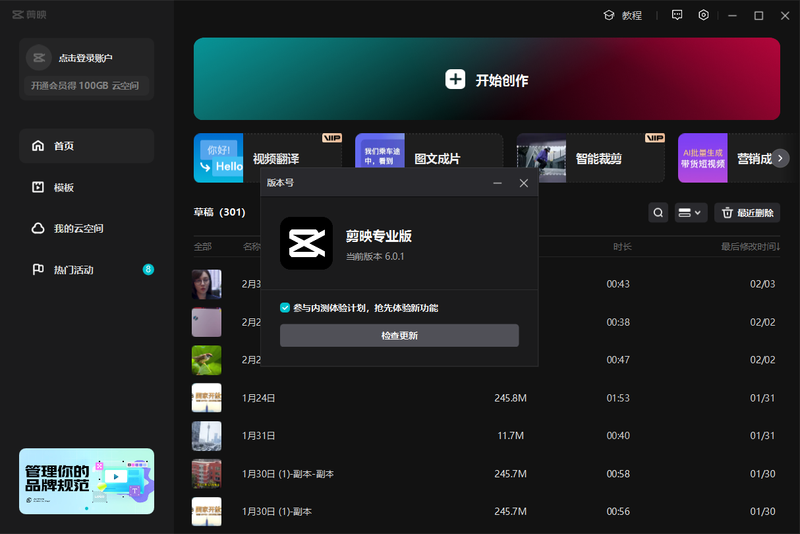Uncheck the beta experience program checkbox
The image size is (800, 534).
(285, 308)
